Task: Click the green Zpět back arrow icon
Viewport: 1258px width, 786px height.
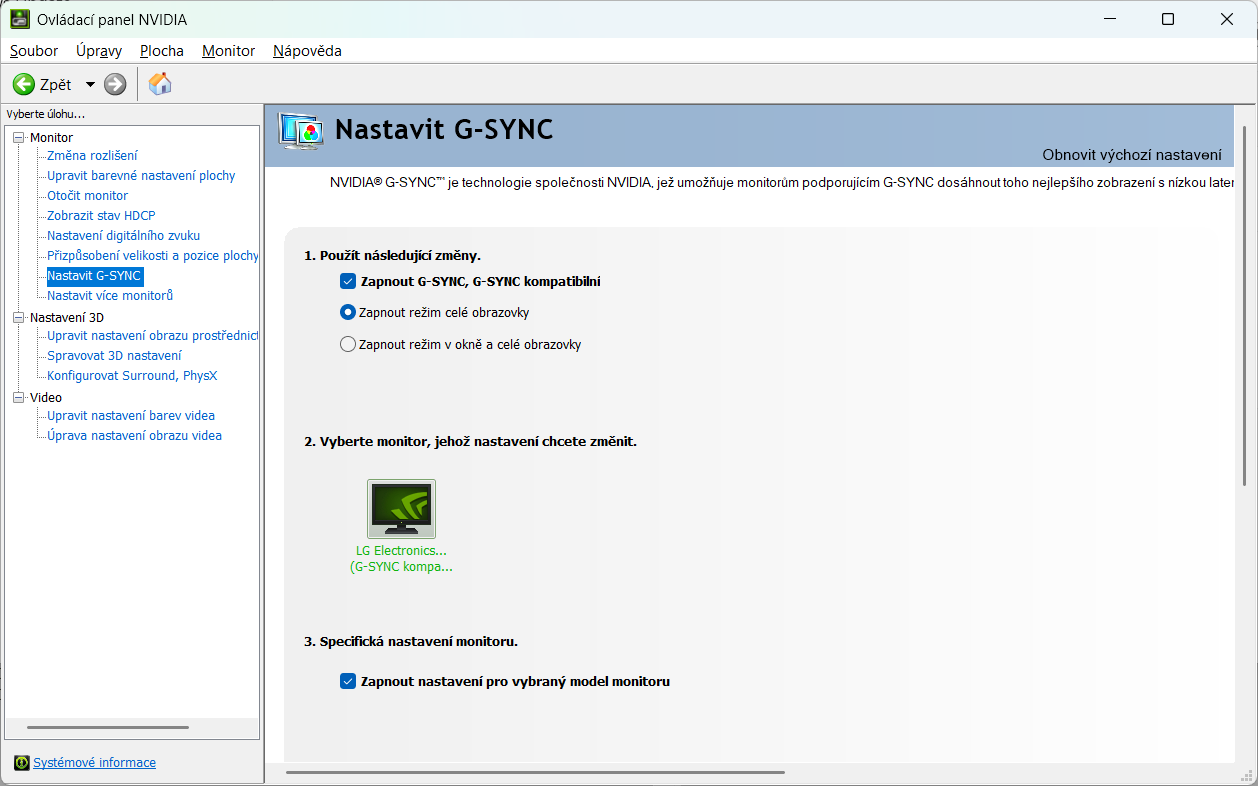Action: pos(24,84)
